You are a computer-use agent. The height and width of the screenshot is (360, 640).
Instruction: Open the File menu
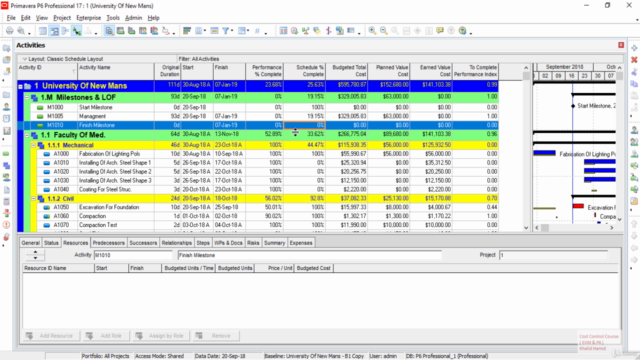point(11,18)
